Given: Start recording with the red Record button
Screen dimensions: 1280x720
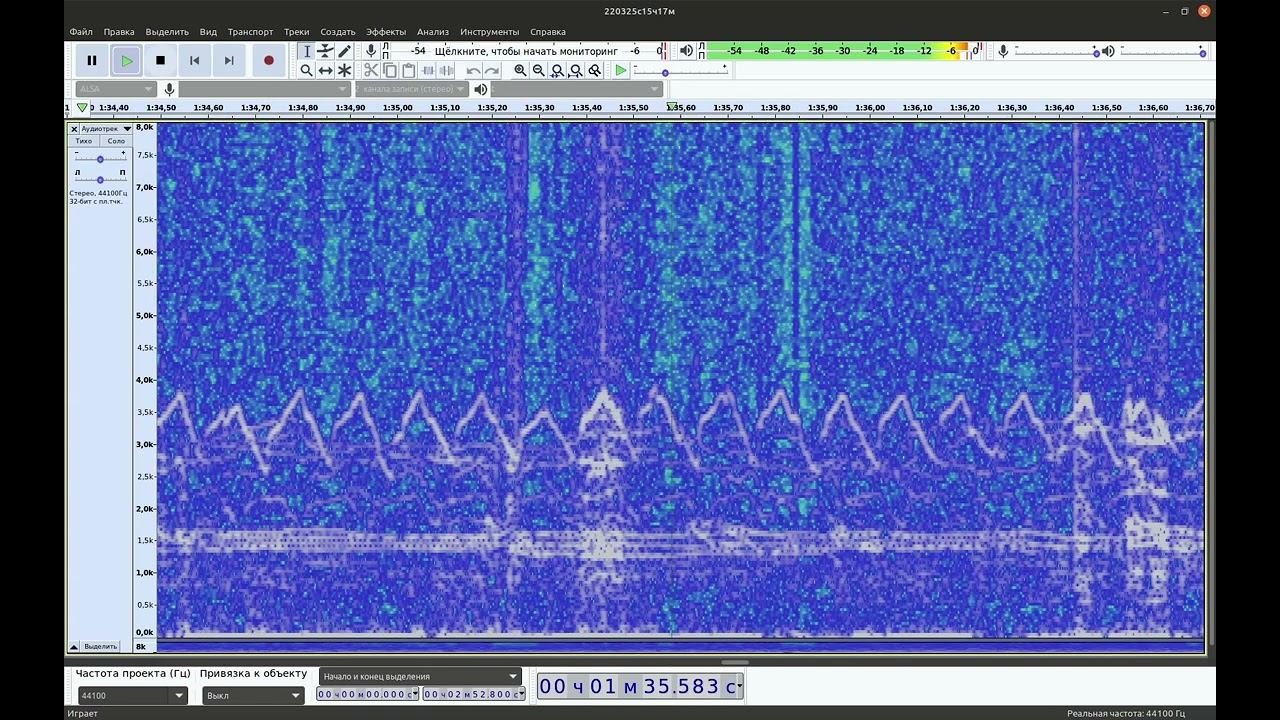Looking at the screenshot, I should [268, 61].
